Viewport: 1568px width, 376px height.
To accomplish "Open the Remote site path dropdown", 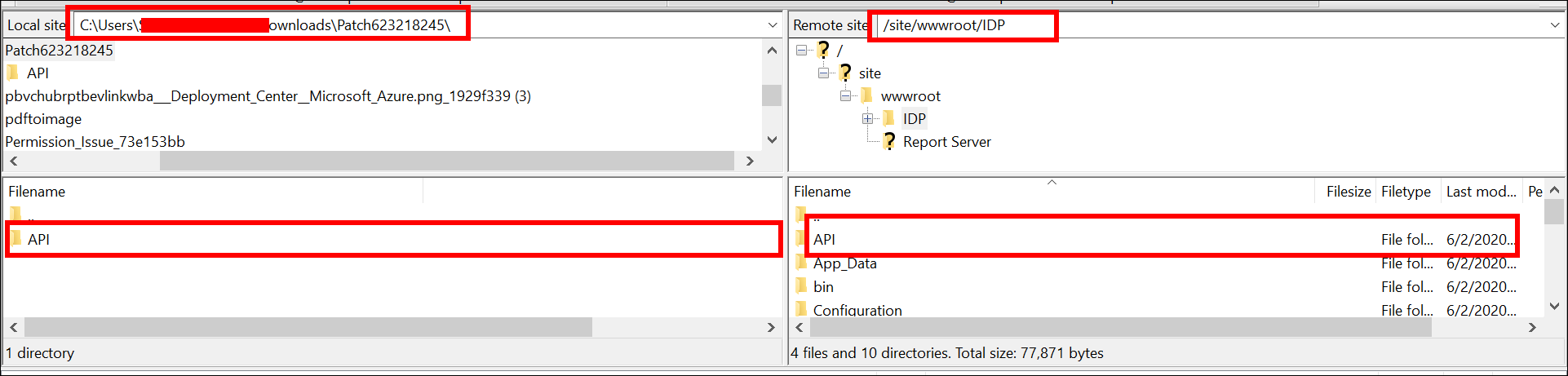I will (x=1554, y=25).
